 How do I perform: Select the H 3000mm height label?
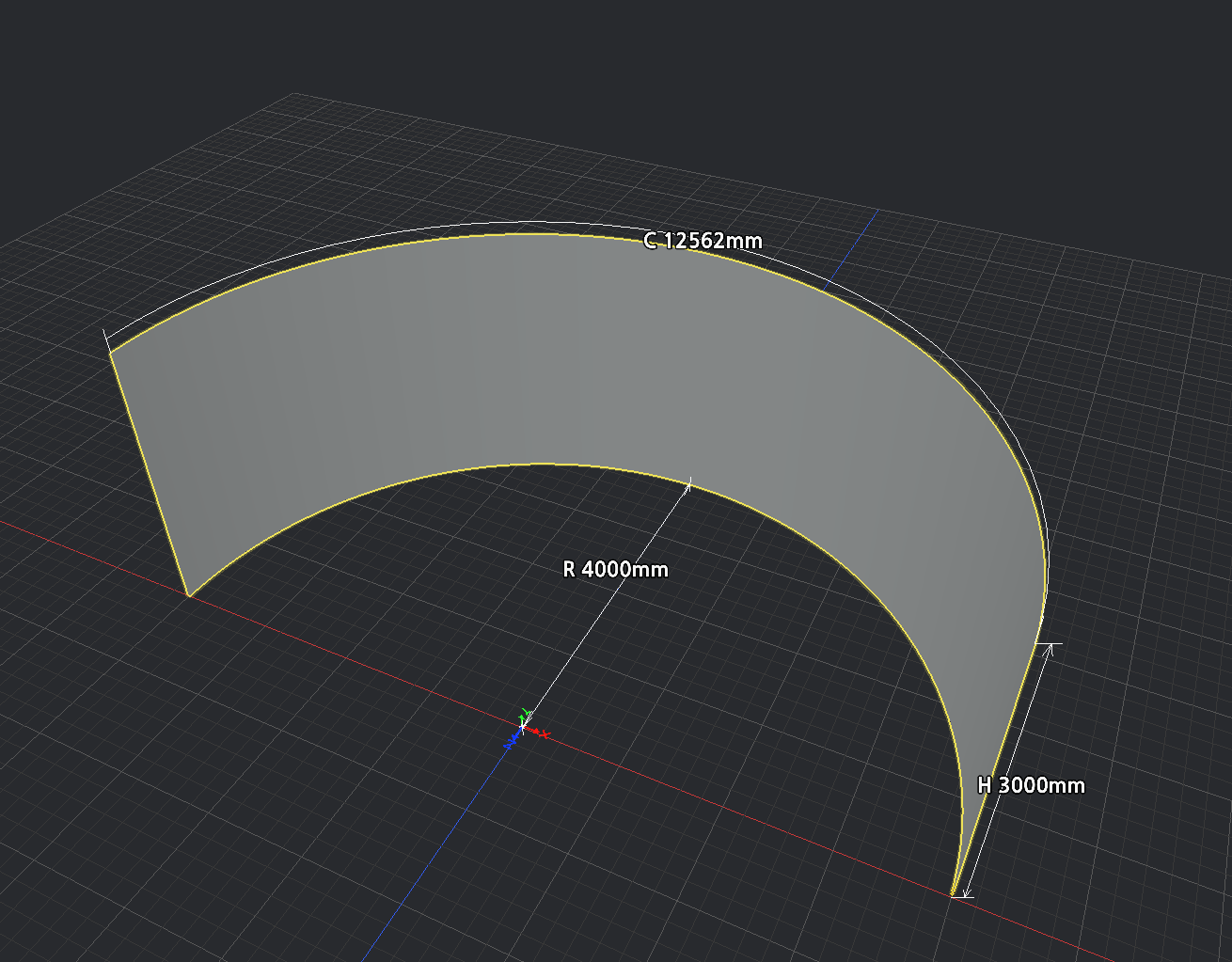[1031, 785]
